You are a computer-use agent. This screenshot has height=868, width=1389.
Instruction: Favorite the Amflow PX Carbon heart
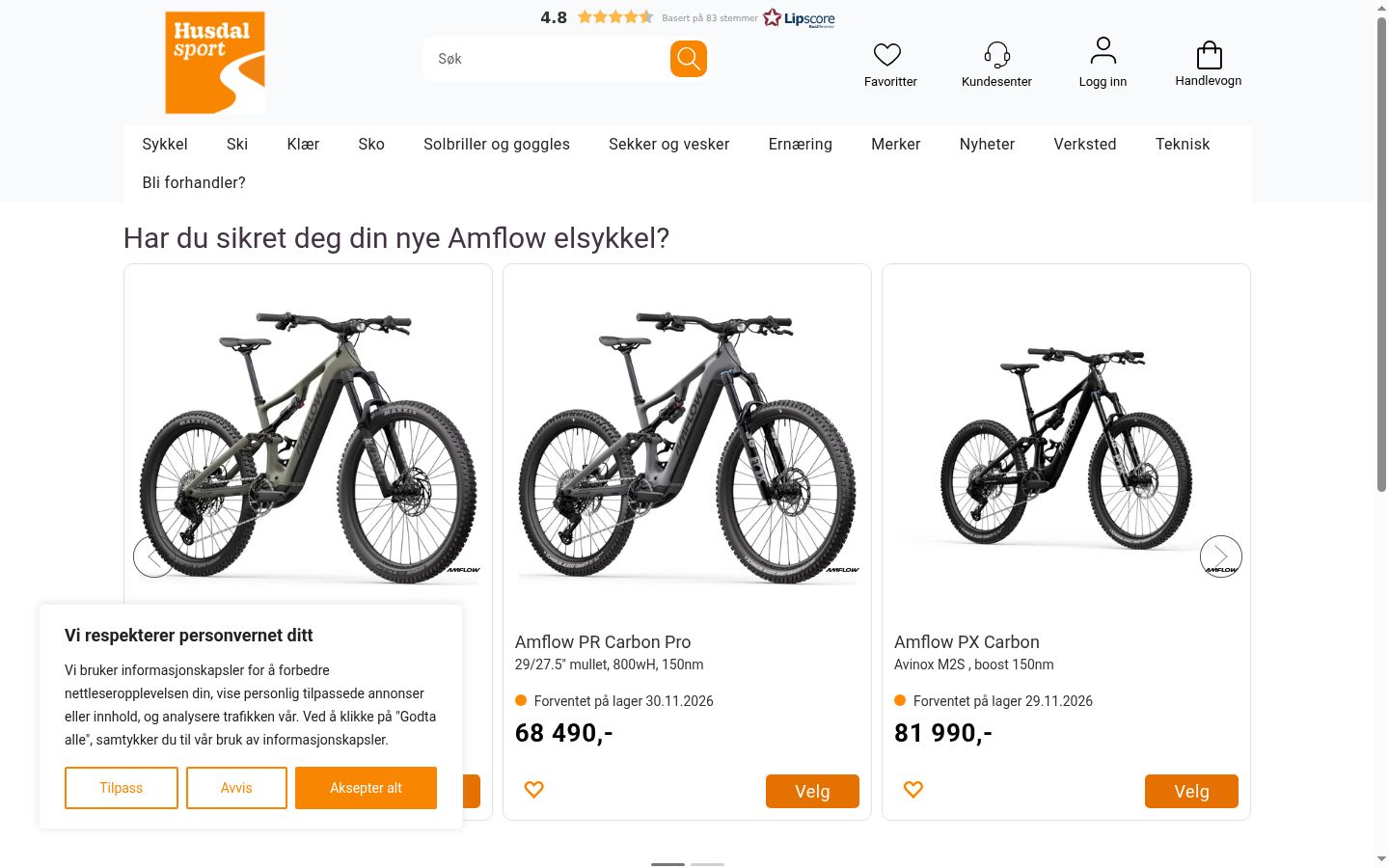click(913, 790)
